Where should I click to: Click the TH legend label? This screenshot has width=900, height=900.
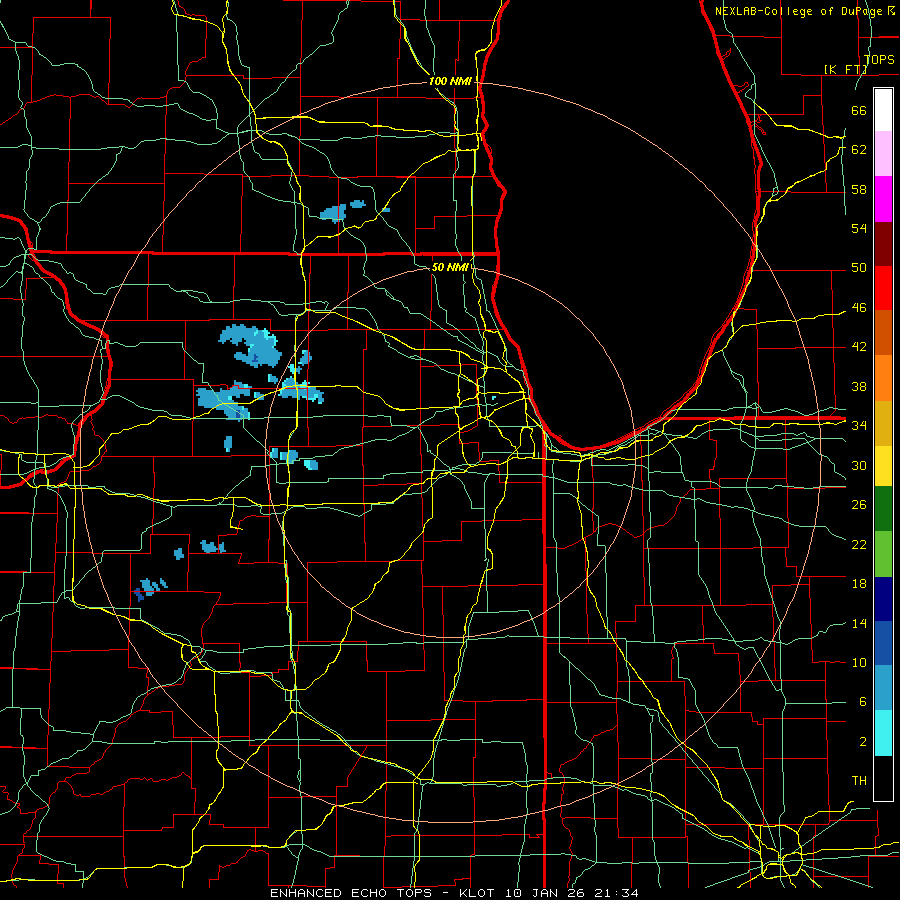(x=859, y=781)
